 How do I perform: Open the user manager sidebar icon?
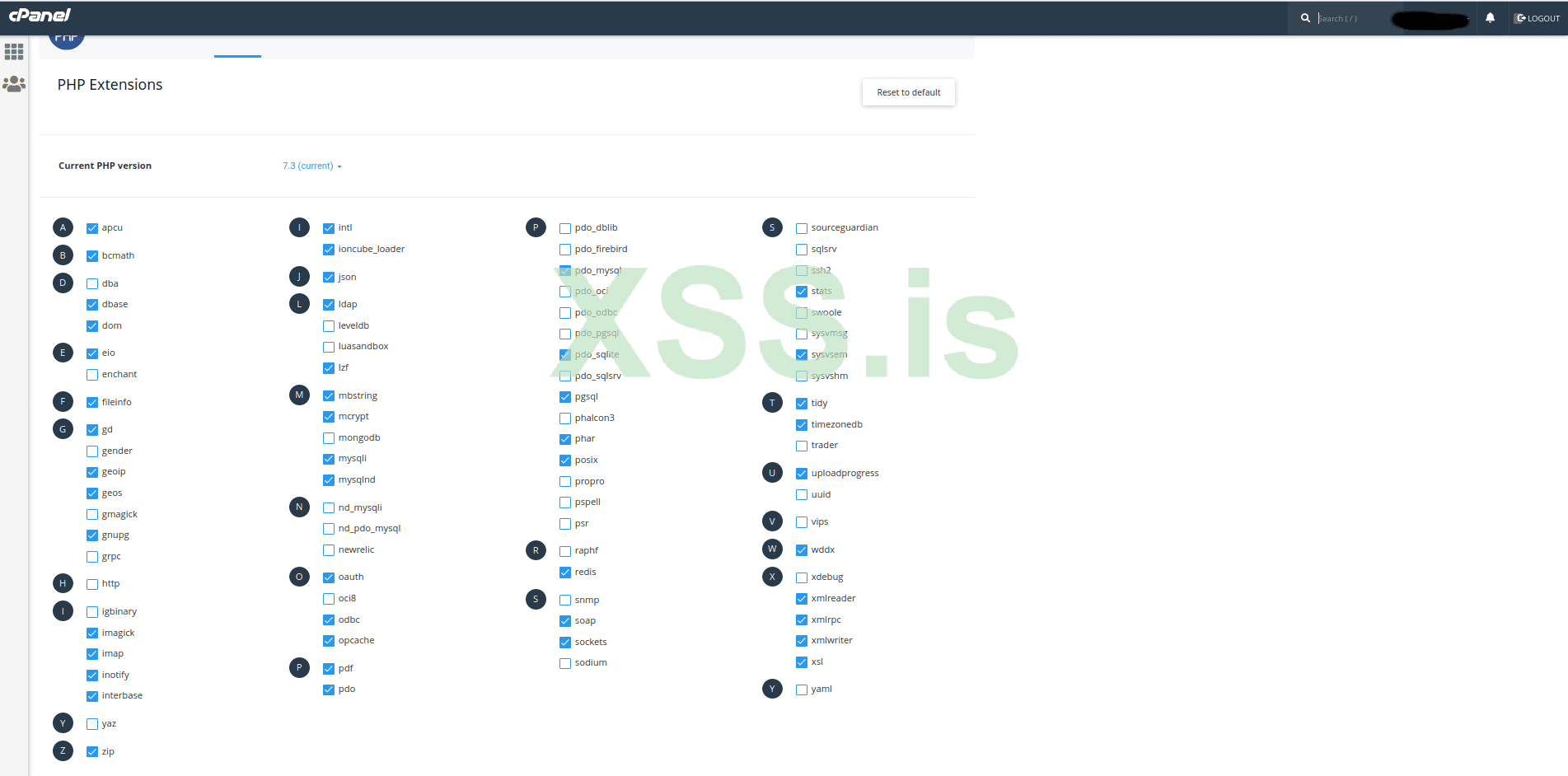coord(14,84)
